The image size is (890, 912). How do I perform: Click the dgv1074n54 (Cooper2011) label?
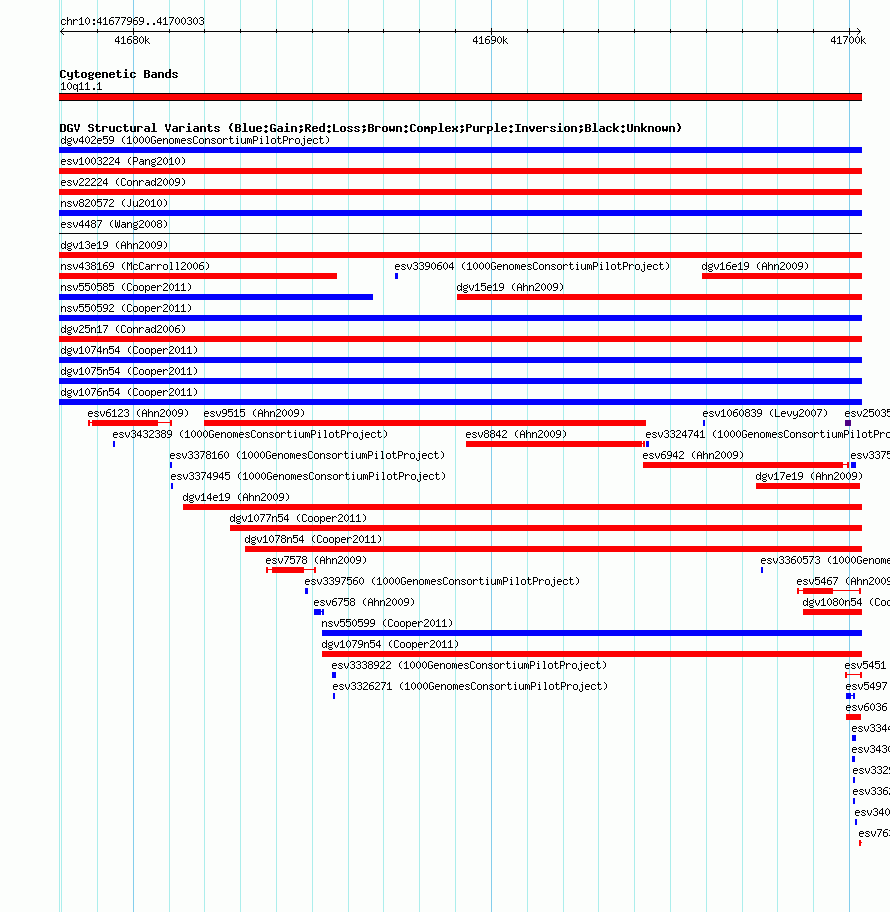[x=129, y=350]
